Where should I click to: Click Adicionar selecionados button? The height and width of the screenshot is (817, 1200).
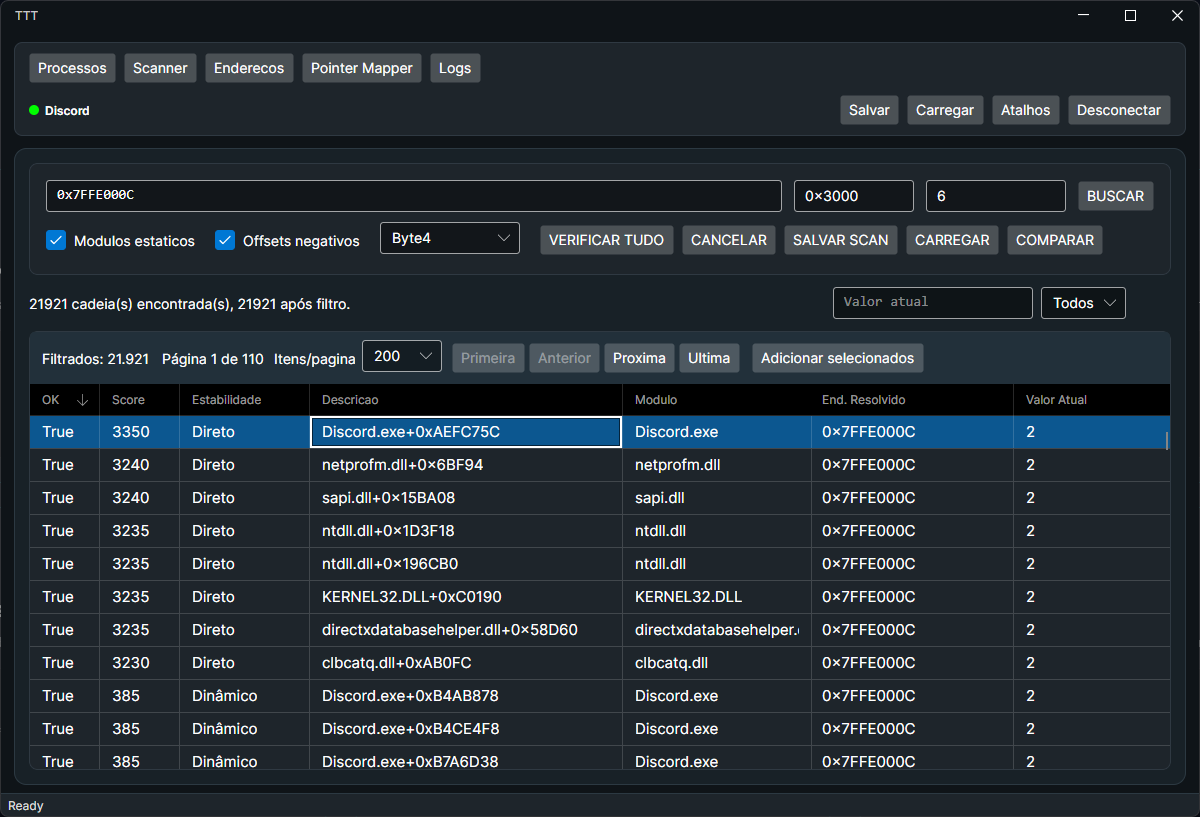837,358
